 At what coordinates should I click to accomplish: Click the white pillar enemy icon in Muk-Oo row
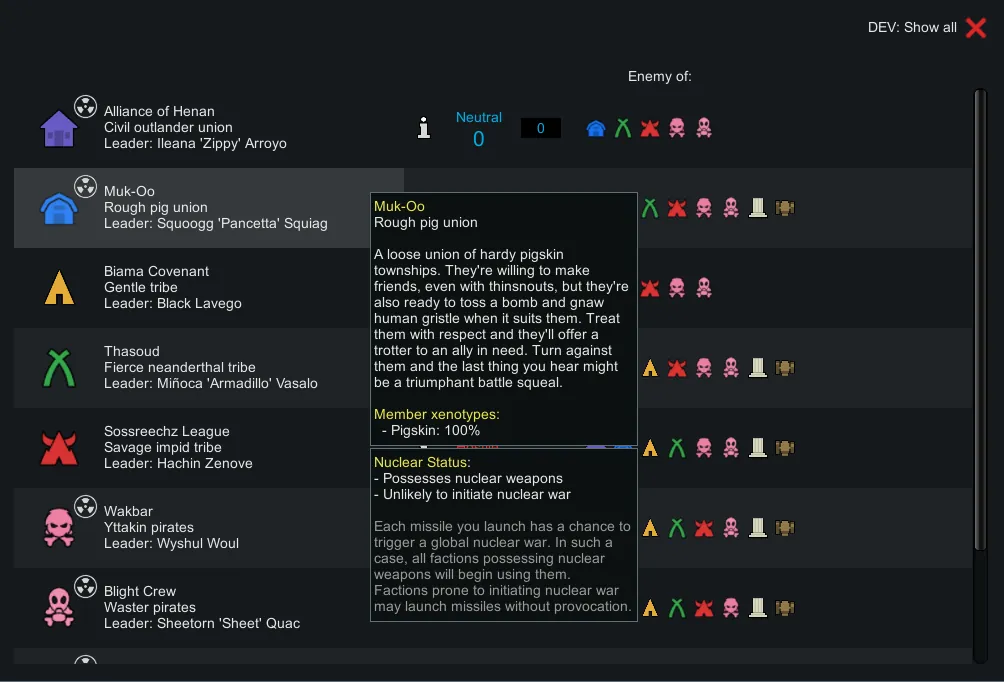click(758, 208)
